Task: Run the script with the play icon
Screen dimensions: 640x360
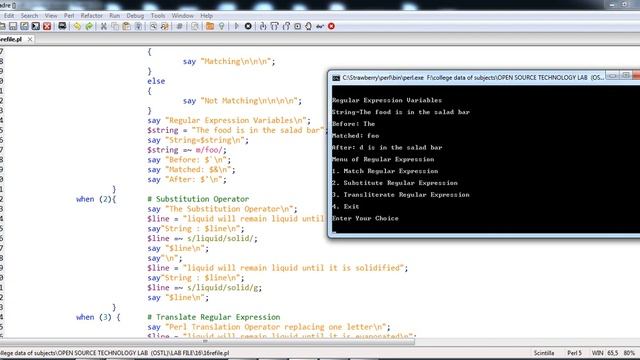Action: 236,26
